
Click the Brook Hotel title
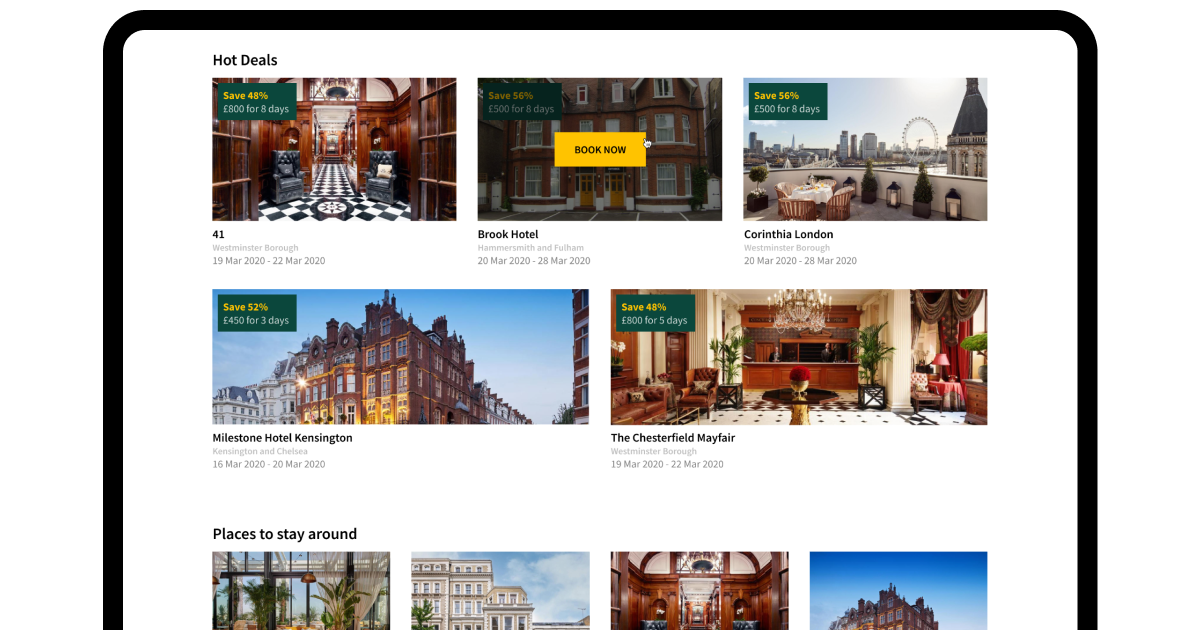click(x=508, y=234)
